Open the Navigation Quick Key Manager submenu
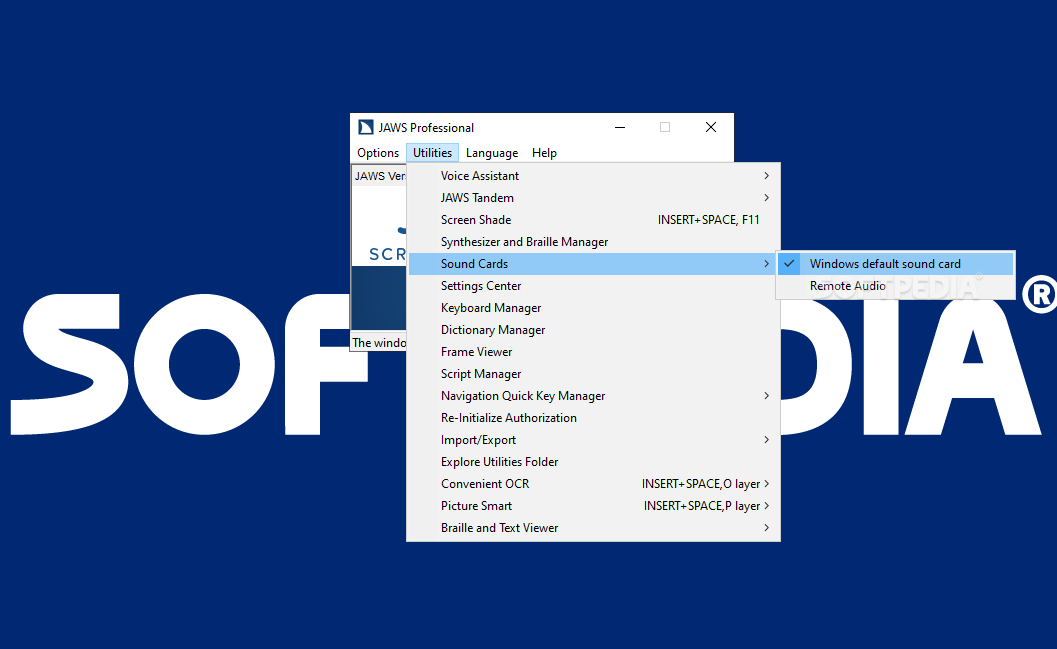Screen dimensions: 1057x649 pos(594,396)
